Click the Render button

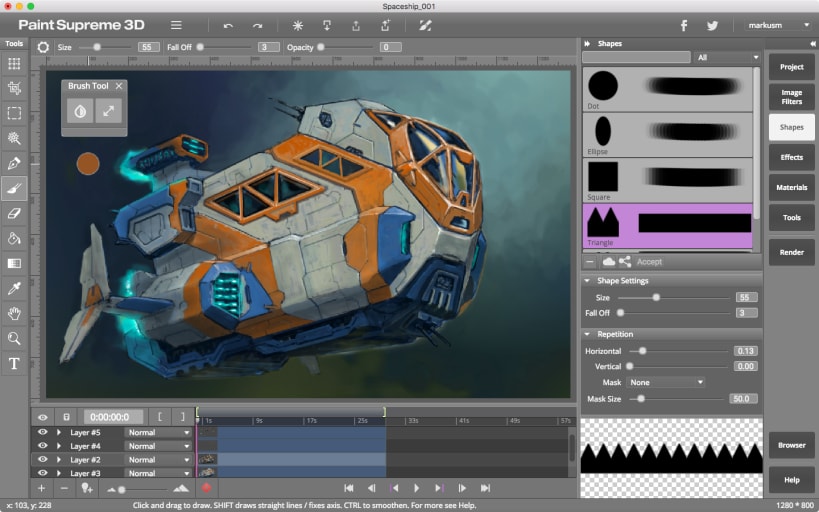click(x=791, y=252)
